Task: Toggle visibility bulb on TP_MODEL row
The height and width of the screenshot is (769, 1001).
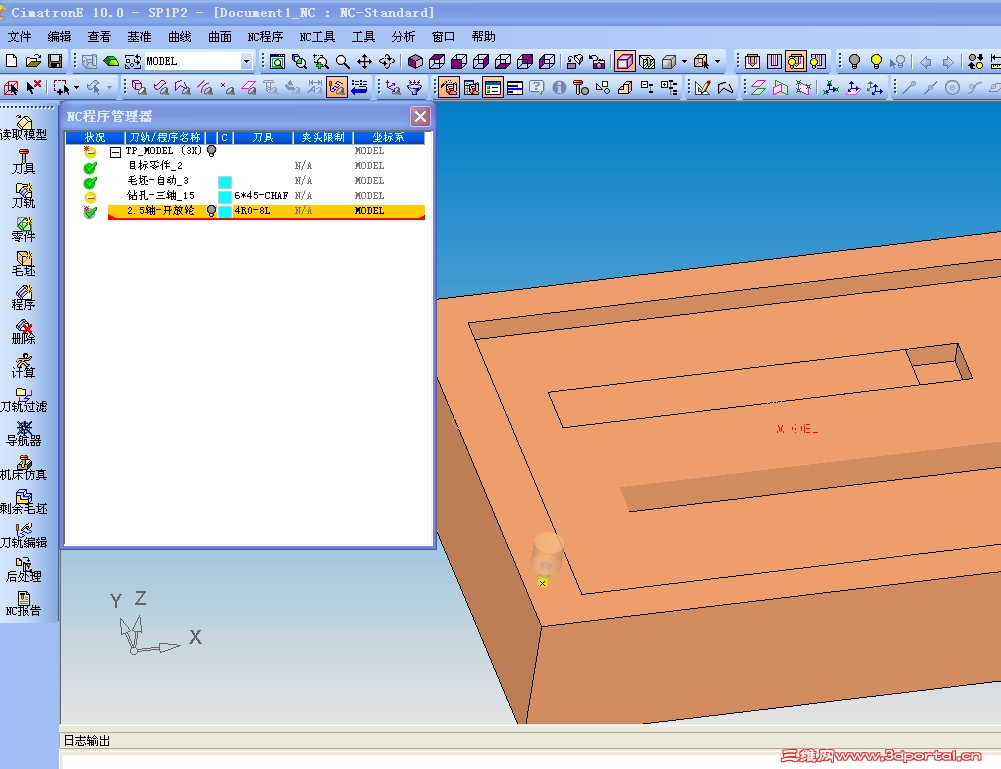Action: (x=211, y=151)
